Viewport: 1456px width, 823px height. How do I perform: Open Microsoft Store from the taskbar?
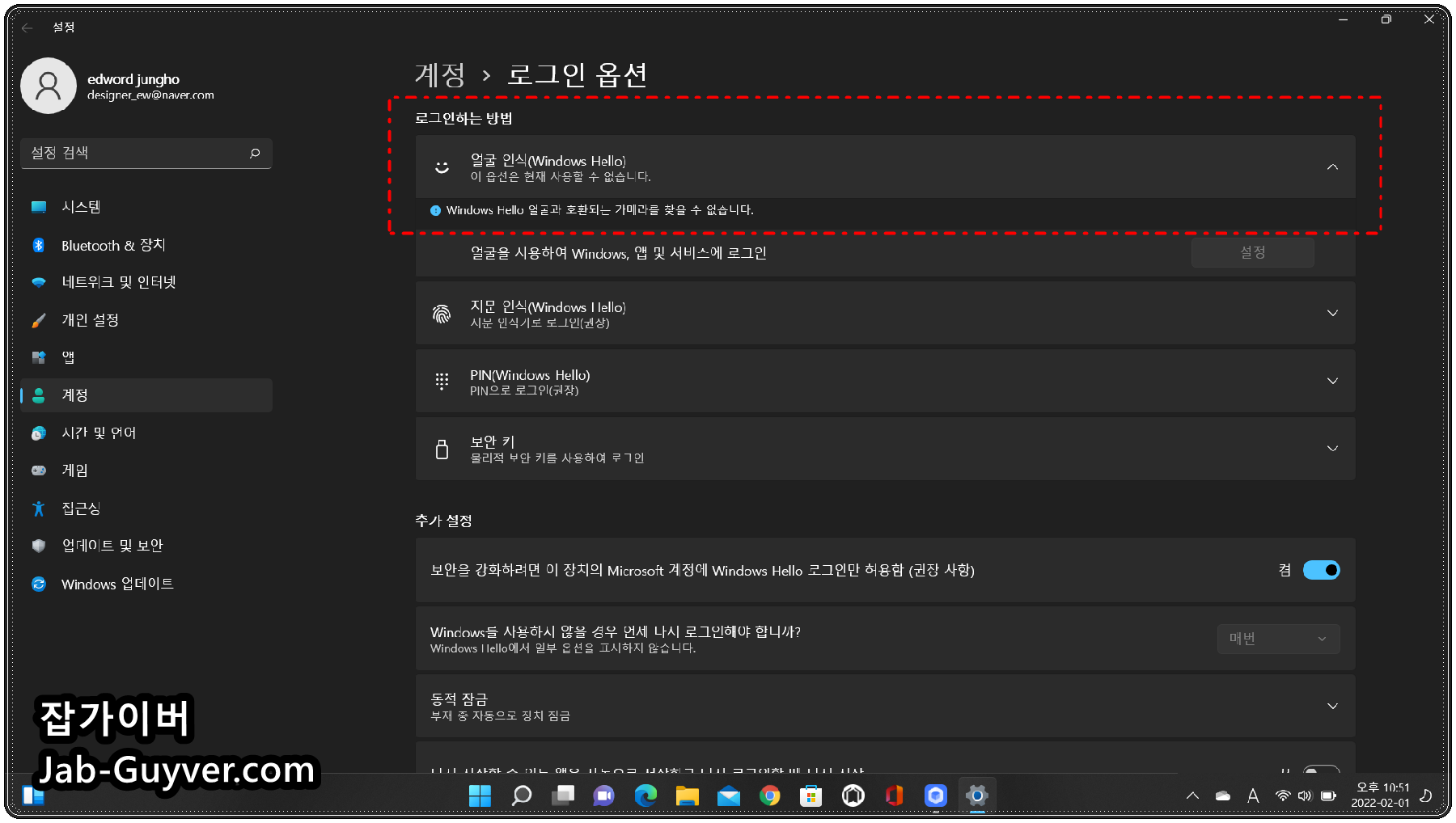(811, 796)
